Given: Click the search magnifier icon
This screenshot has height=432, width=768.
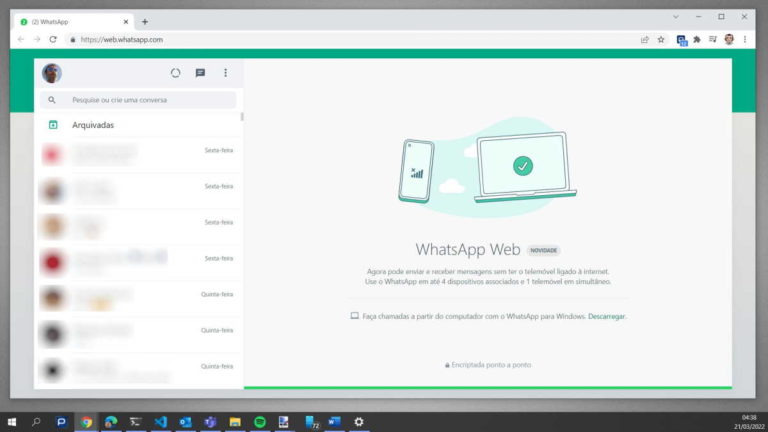Looking at the screenshot, I should point(52,100).
